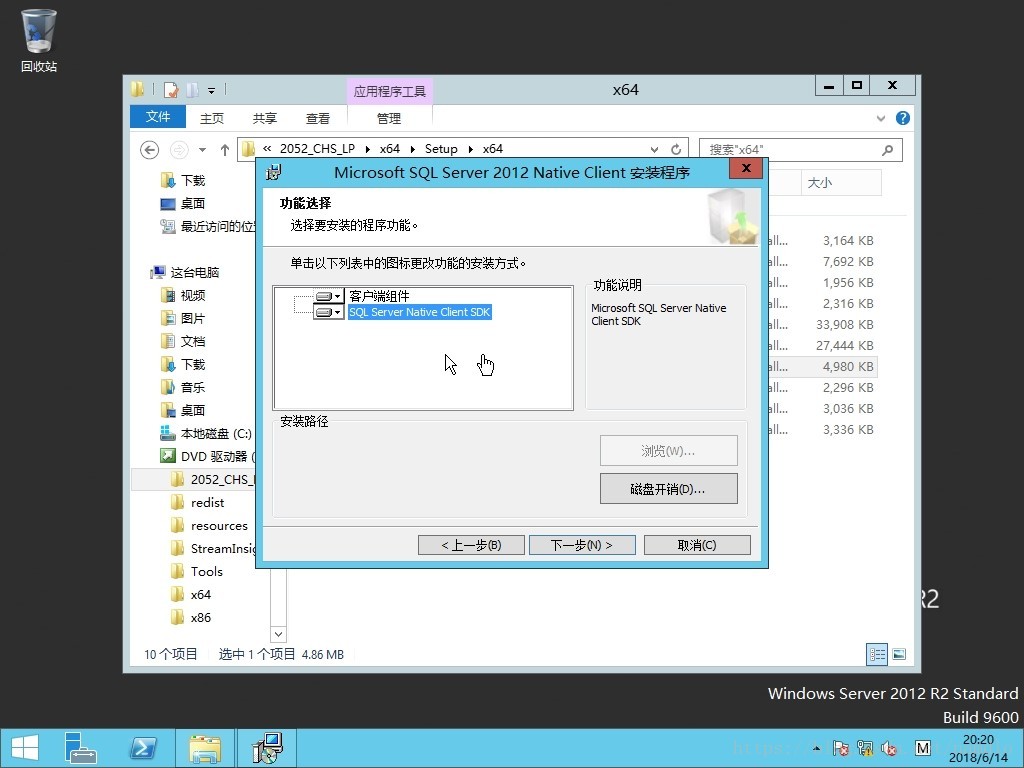Switch to details view icon
Viewport: 1024px width, 768px height.
pyautogui.click(x=876, y=654)
